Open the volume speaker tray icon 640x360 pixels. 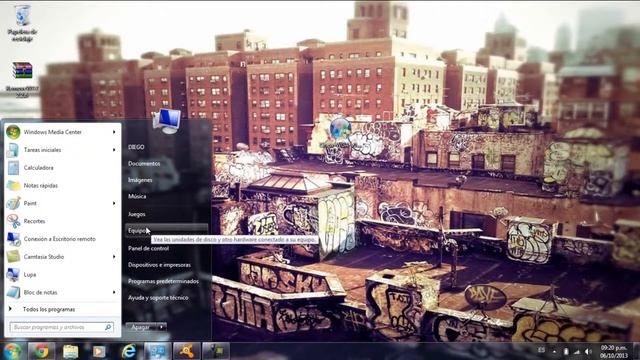coord(588,351)
